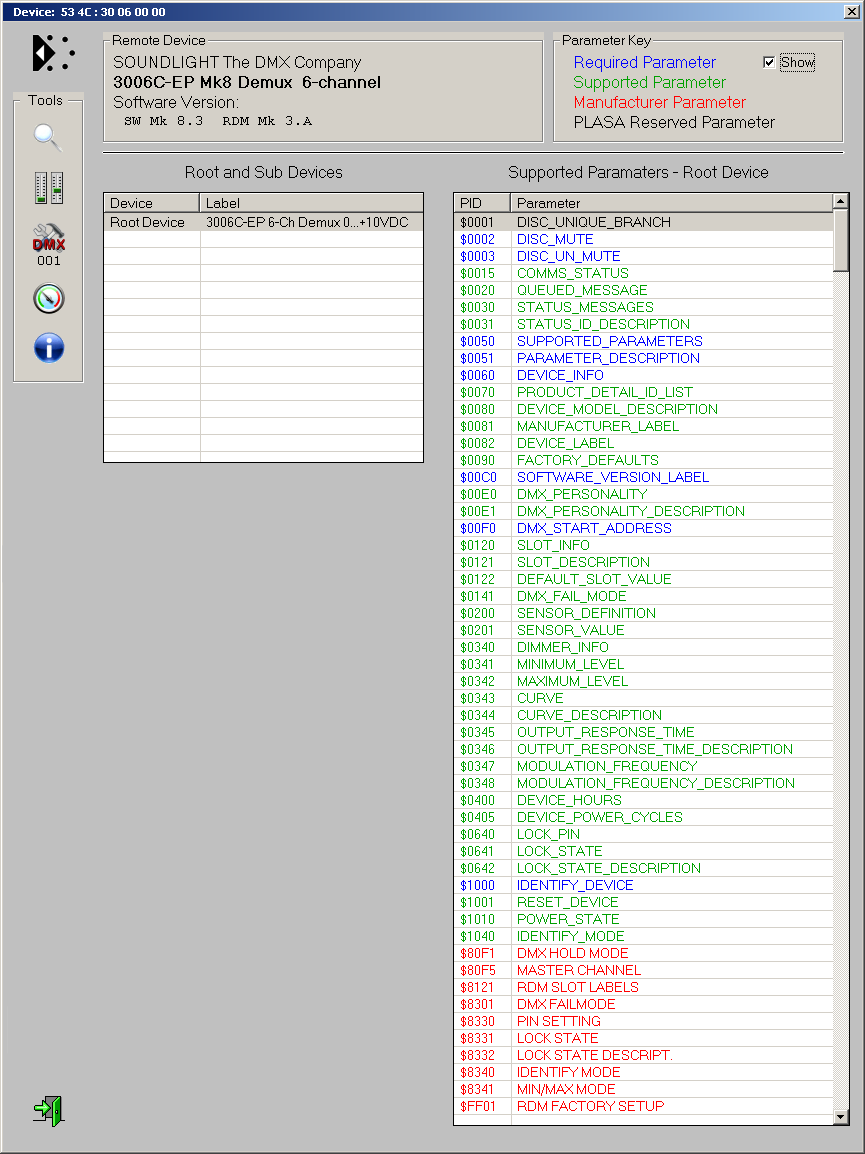The width and height of the screenshot is (865, 1154).
Task: Click the Parameter column header
Action: [x=670, y=203]
